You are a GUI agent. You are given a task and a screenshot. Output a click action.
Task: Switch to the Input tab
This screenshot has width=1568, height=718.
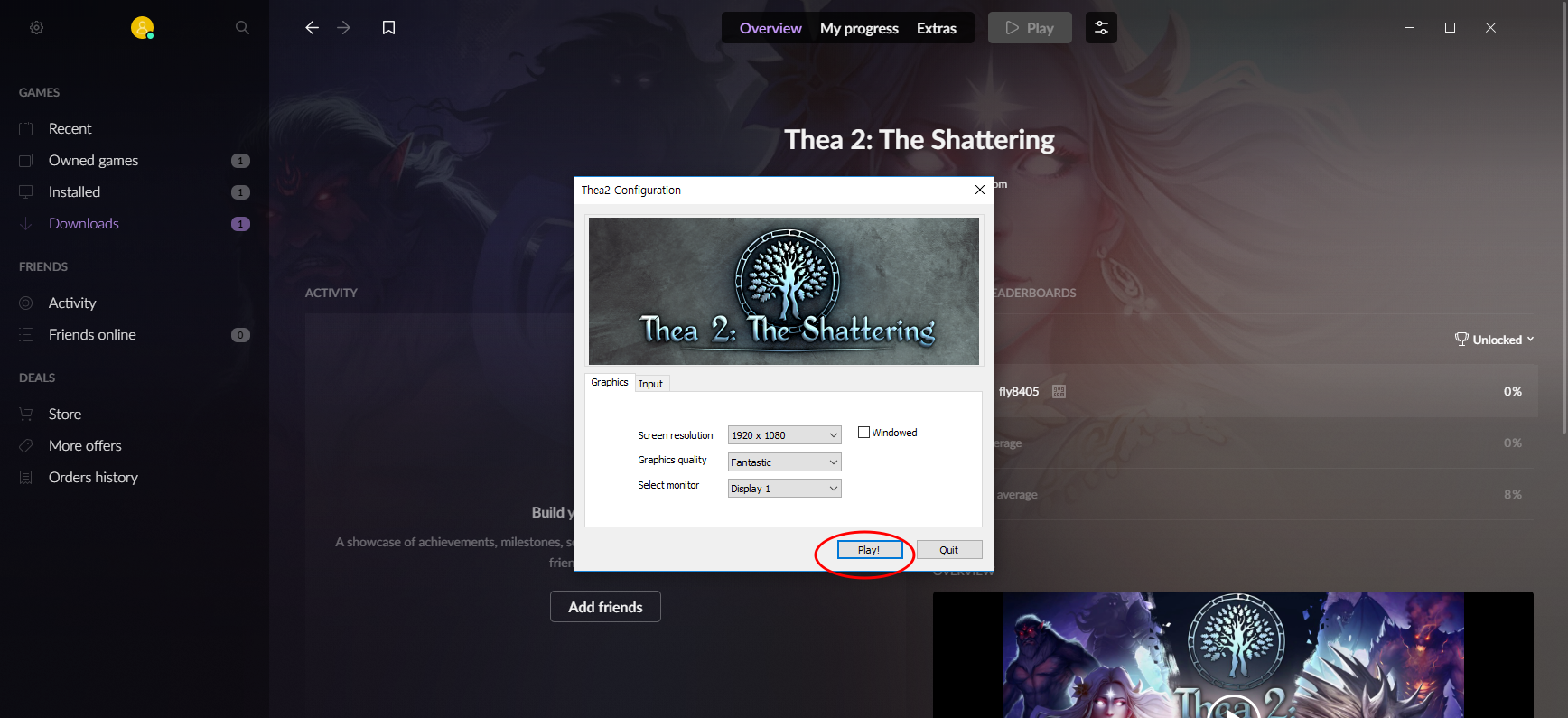tap(651, 384)
